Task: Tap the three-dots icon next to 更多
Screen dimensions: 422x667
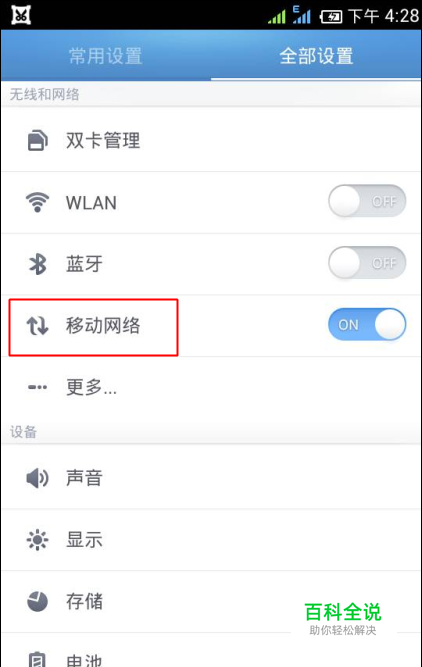Action: pos(37,387)
